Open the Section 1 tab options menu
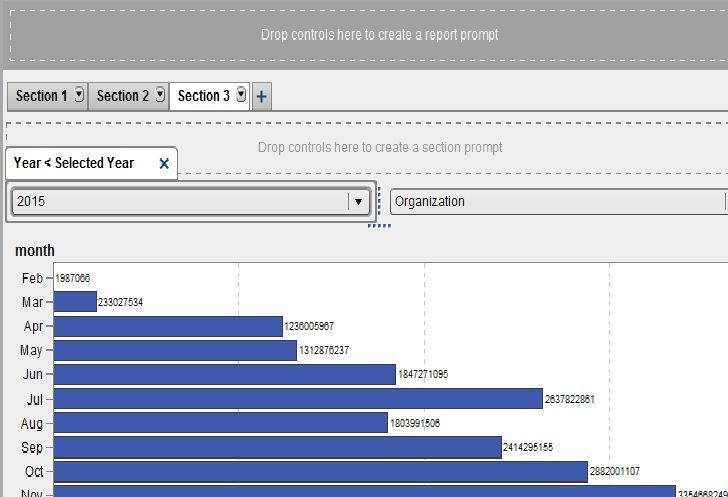The width and height of the screenshot is (728, 497). tap(79, 95)
